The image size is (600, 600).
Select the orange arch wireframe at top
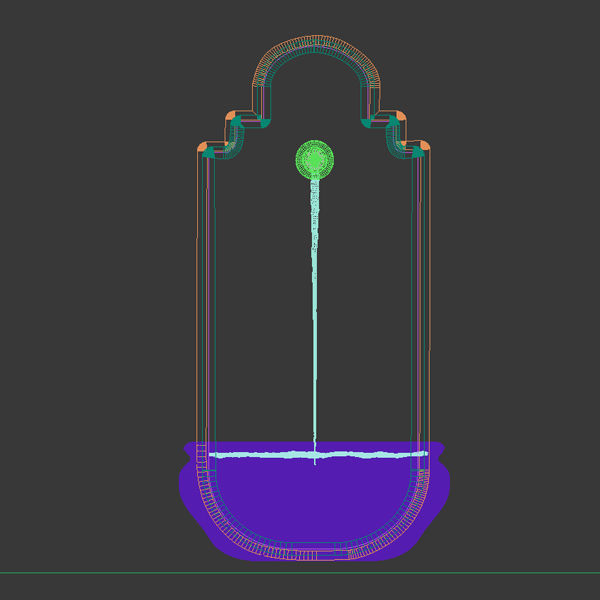tap(316, 61)
